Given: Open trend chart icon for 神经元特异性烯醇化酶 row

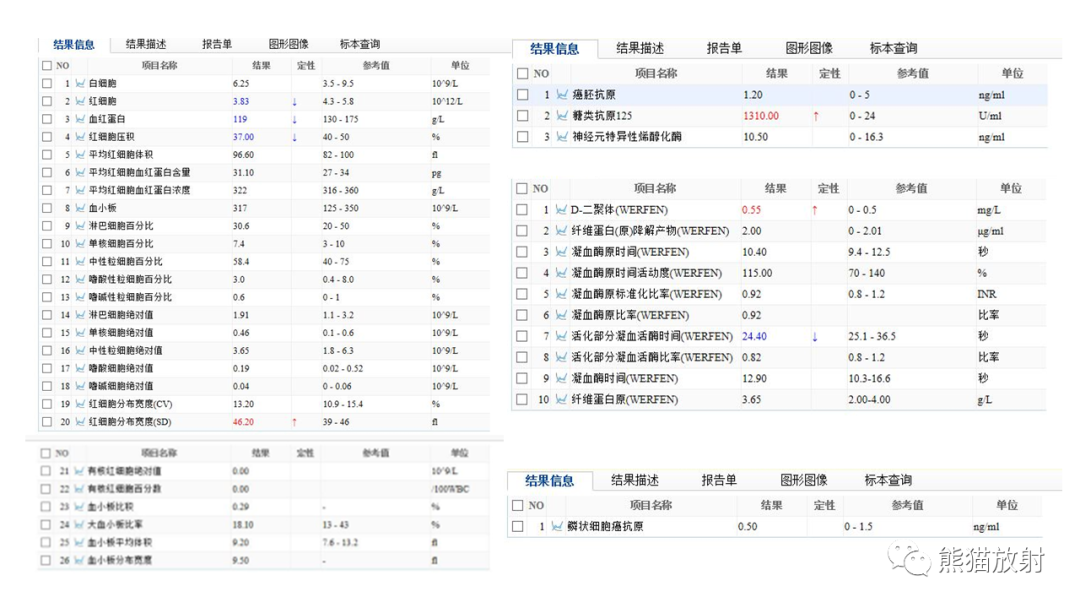Looking at the screenshot, I should tap(562, 137).
